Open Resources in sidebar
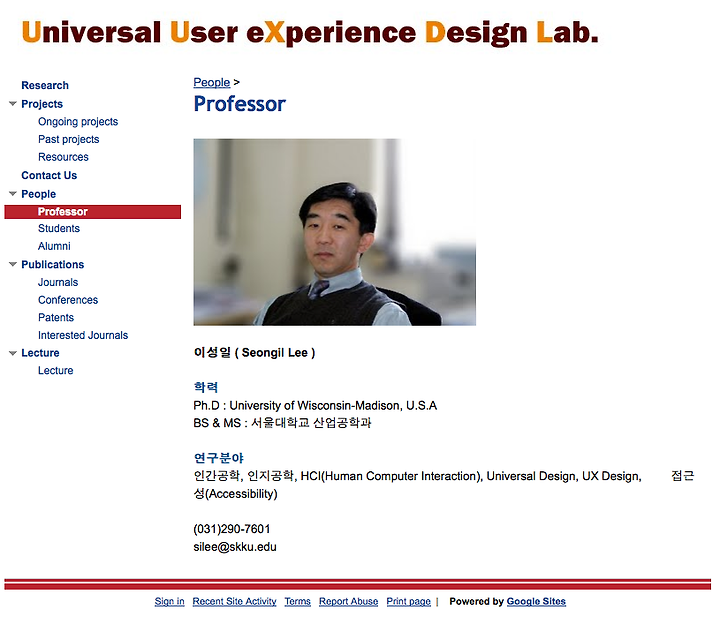 63,157
